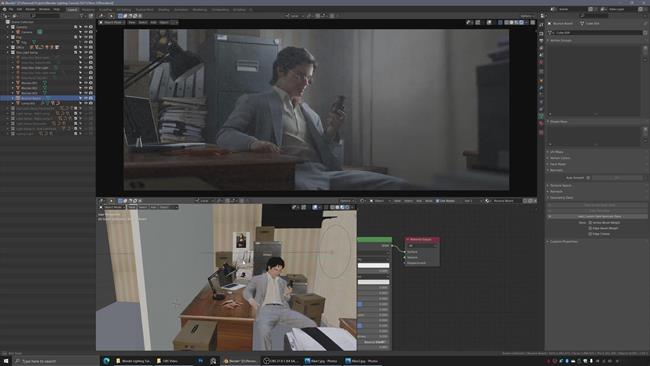Select the highlighted row in the outliner
Viewport: 650px width, 366px height.
[x=47, y=98]
